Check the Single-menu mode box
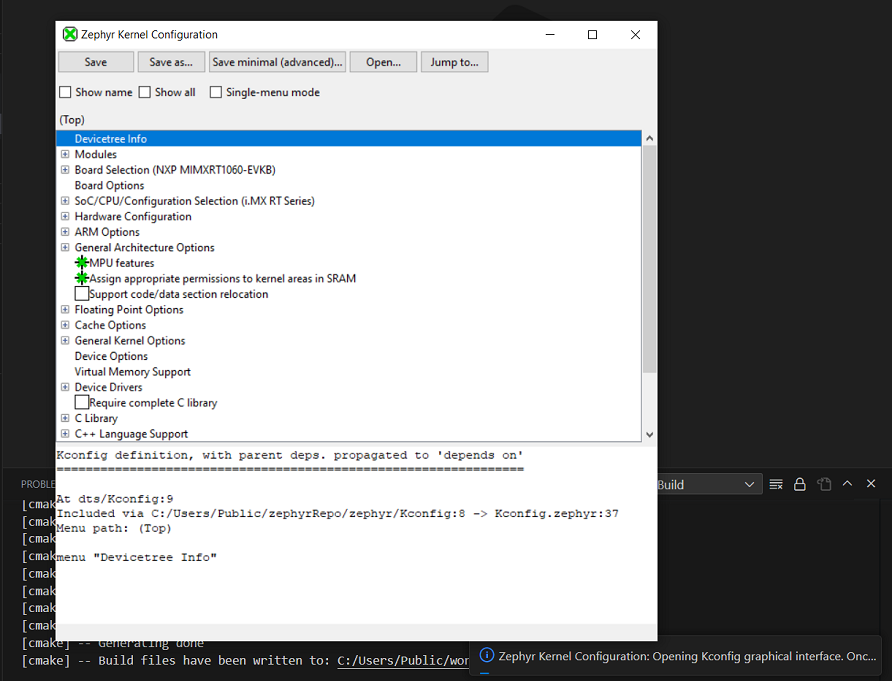 [x=215, y=92]
